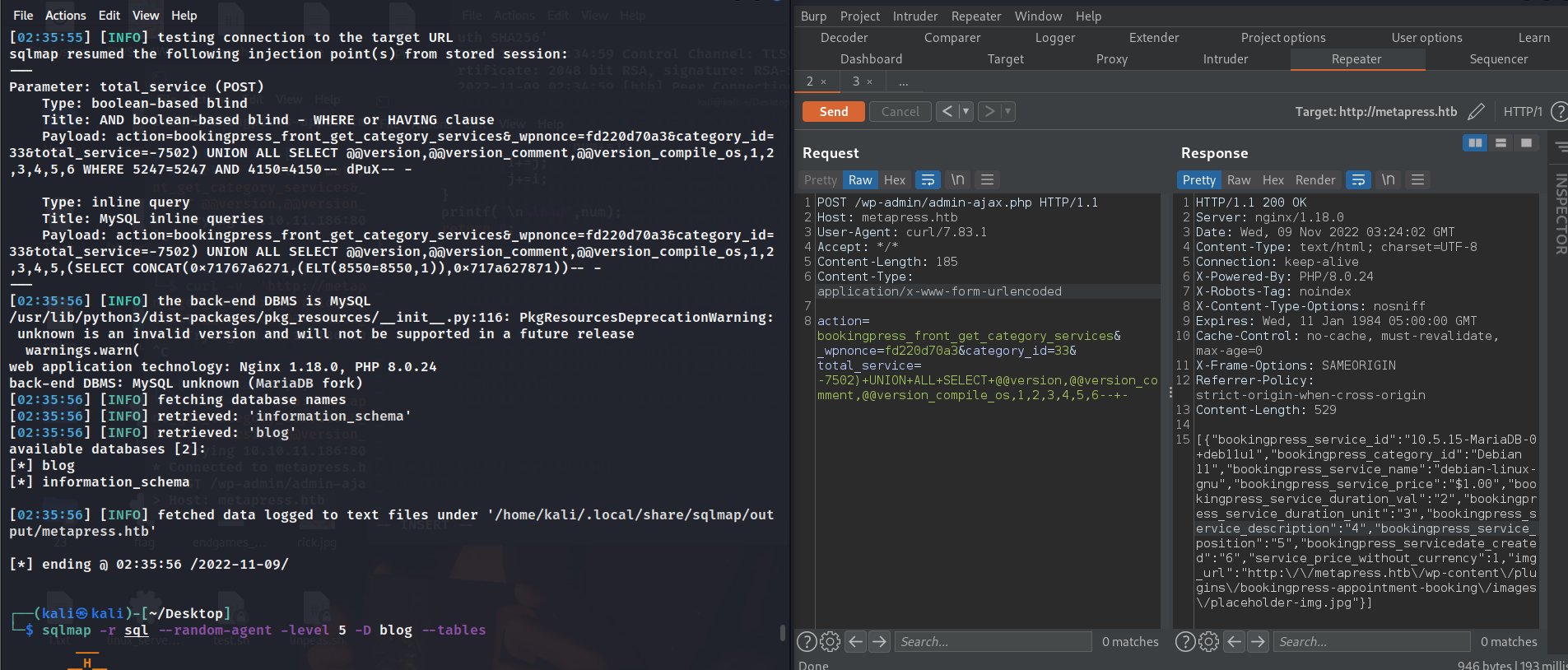
Task: Open Repeater tab 3
Action: coord(856,81)
